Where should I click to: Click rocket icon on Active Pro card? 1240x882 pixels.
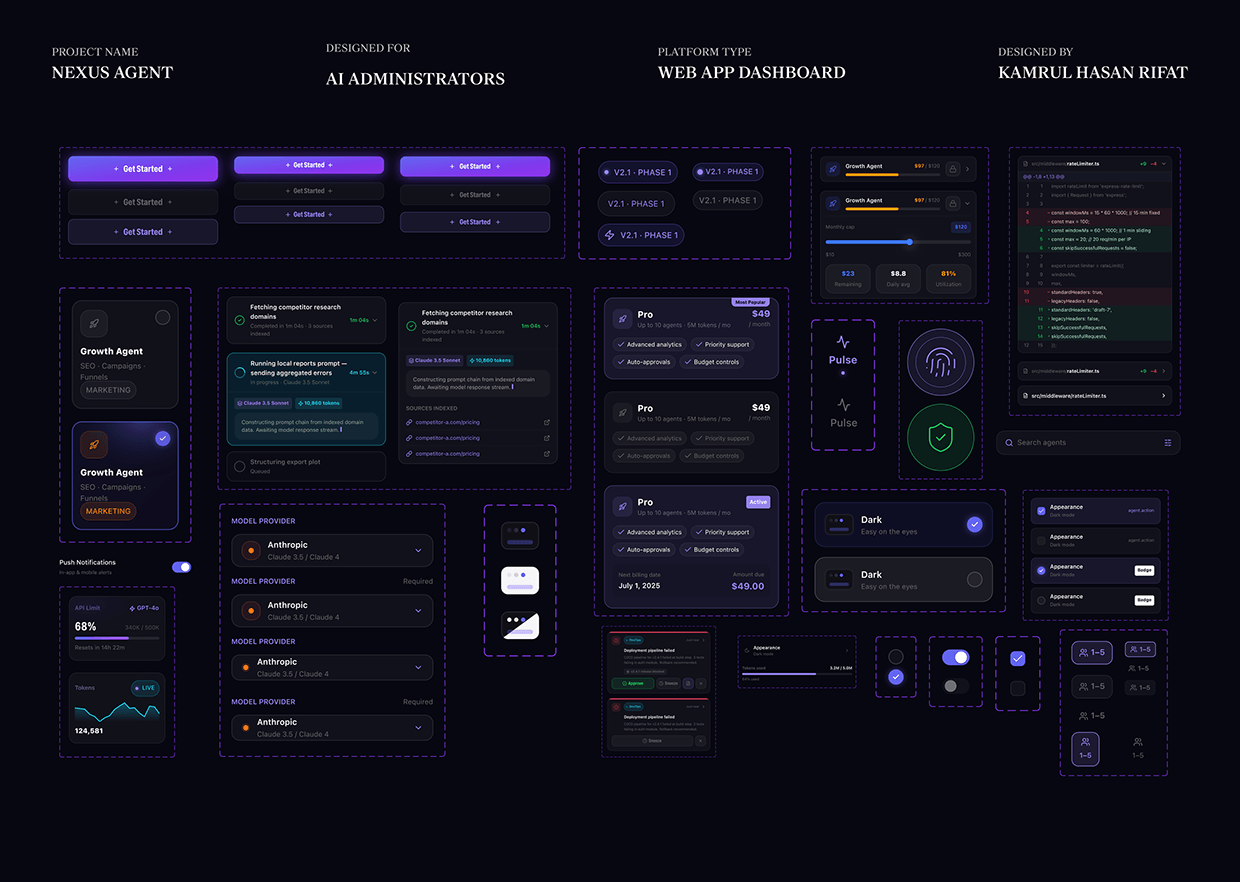coord(621,507)
